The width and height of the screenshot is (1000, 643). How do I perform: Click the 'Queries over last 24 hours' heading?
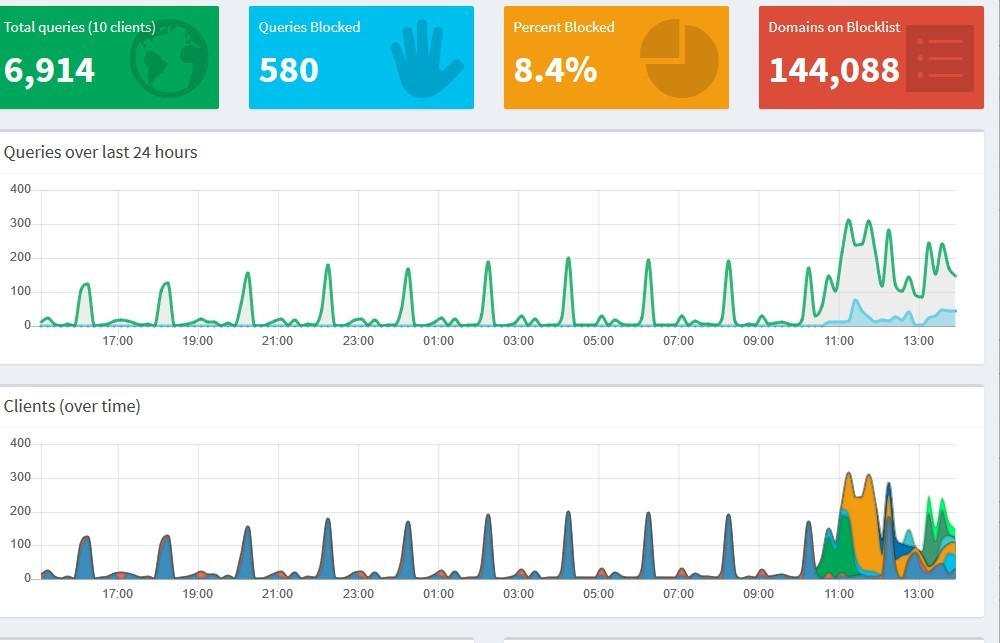click(x=101, y=153)
